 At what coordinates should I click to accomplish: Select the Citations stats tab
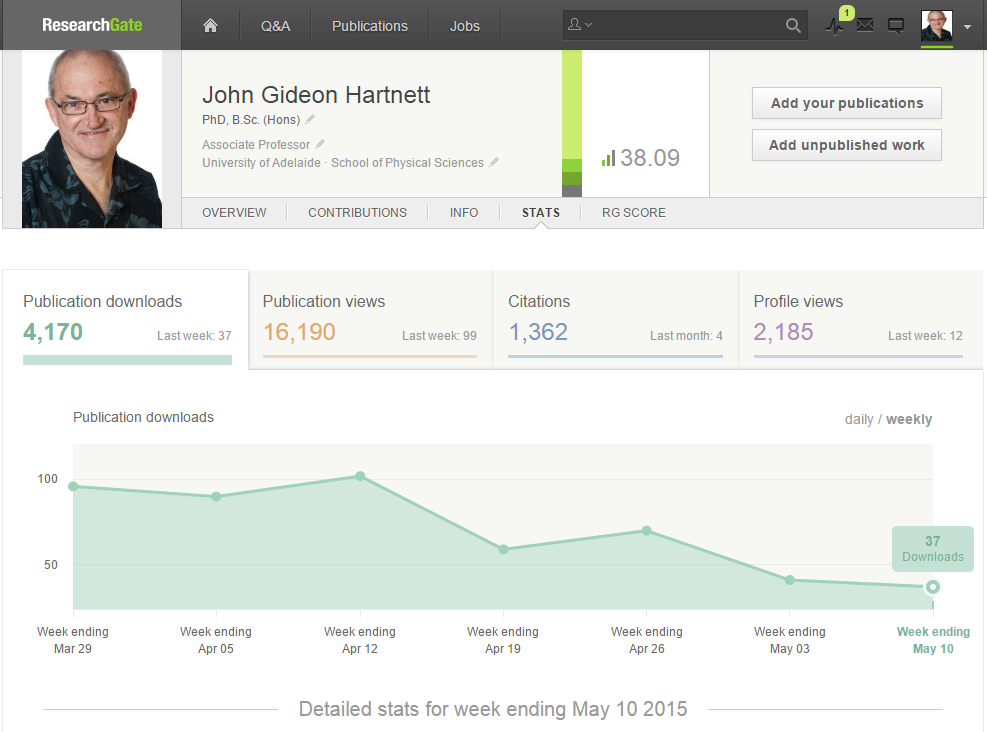tap(614, 318)
